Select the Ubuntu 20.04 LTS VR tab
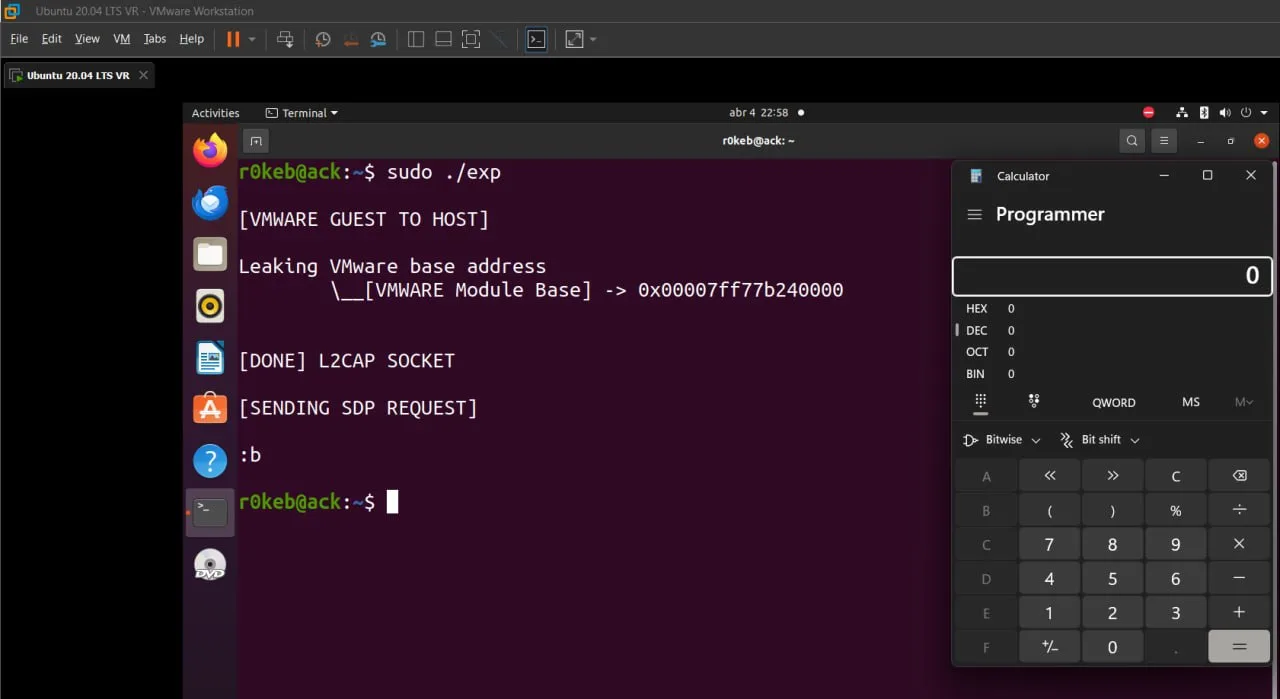 (77, 76)
